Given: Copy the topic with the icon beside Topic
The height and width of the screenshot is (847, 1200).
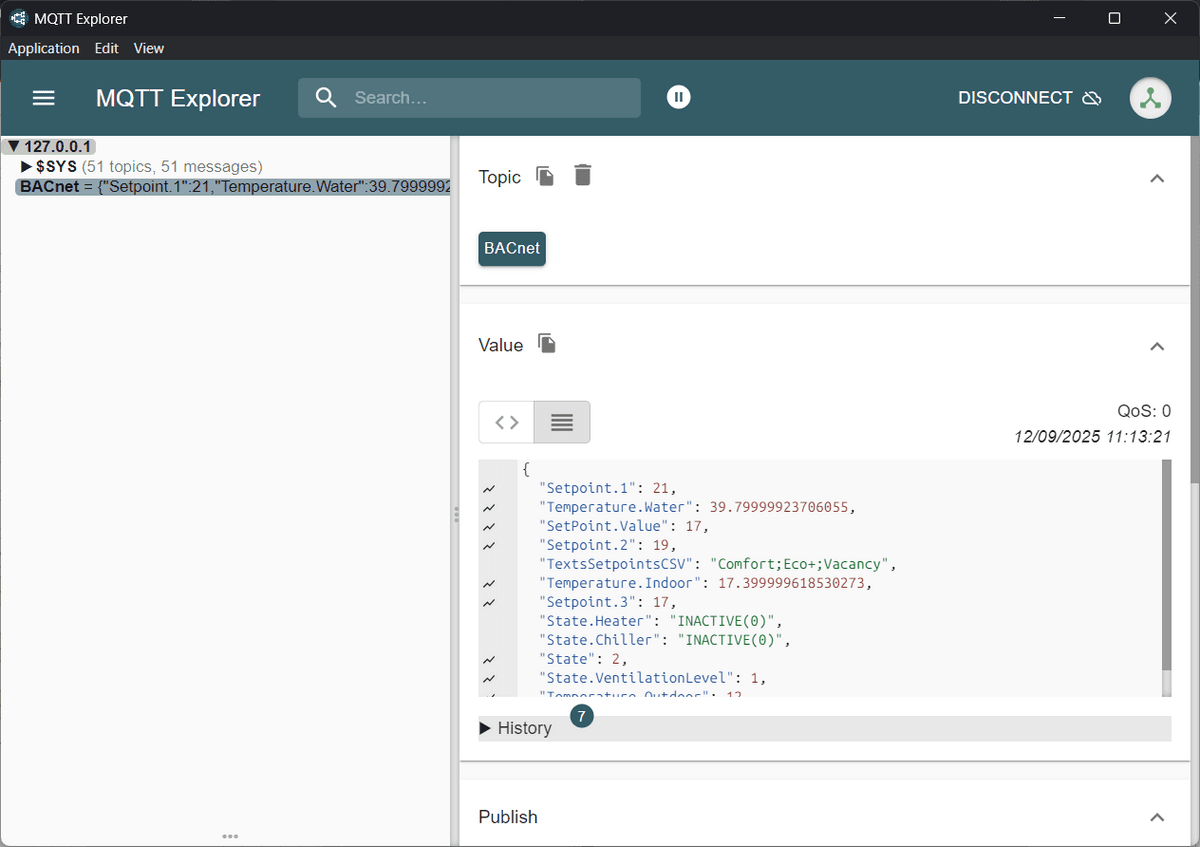Looking at the screenshot, I should click(545, 176).
